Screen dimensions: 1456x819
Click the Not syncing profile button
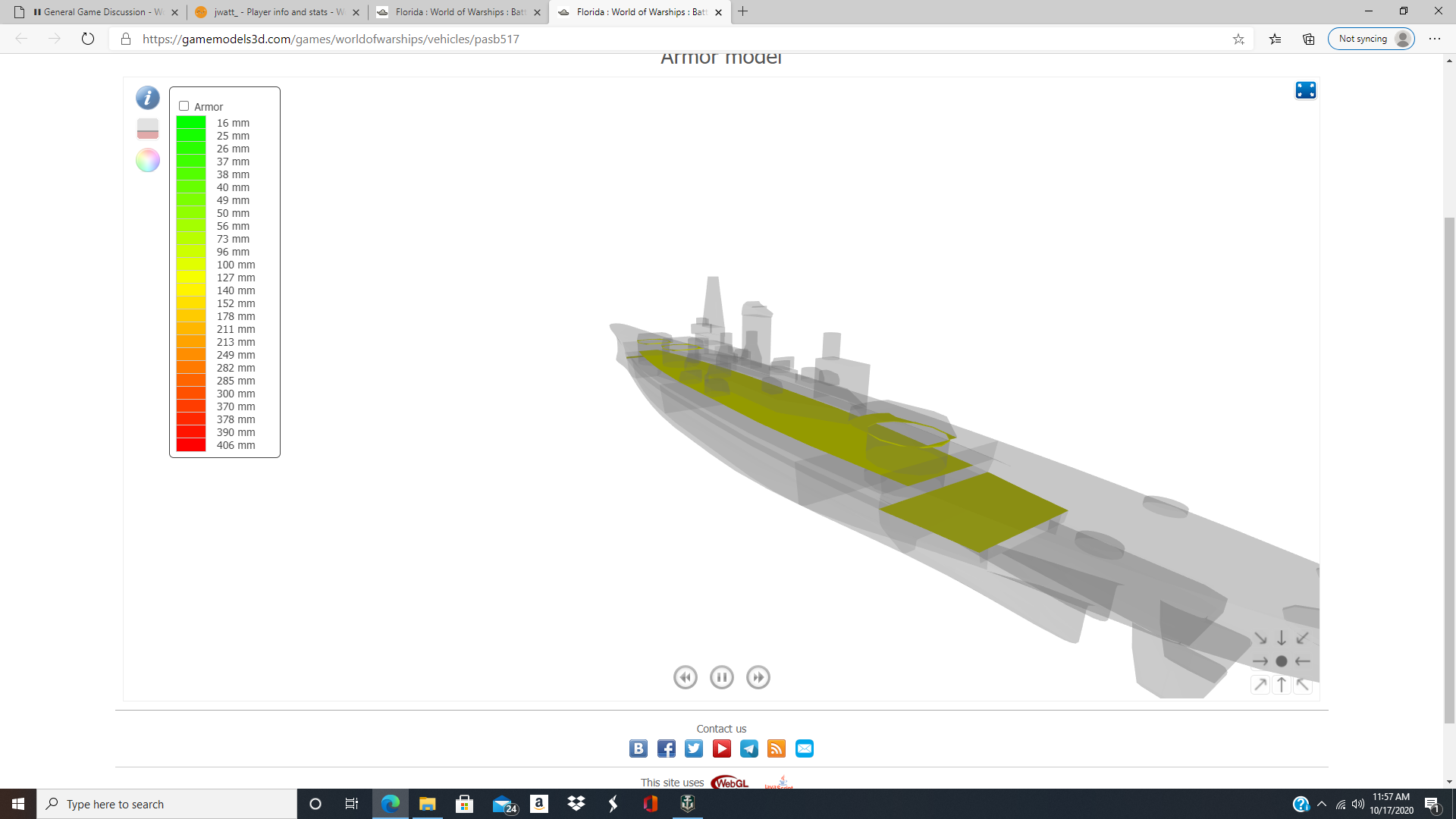[x=1370, y=39]
